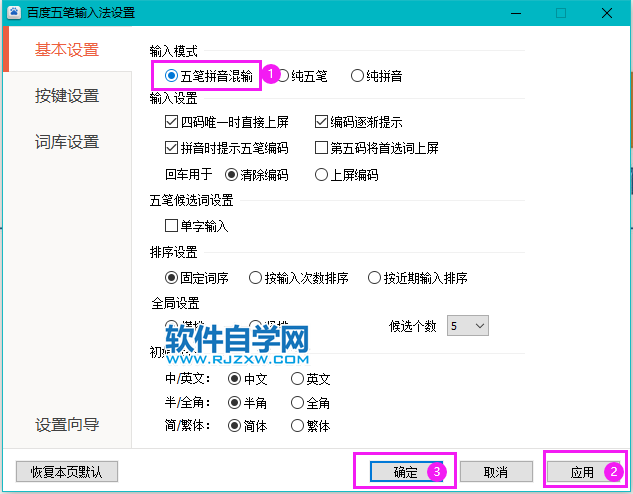Disable 编码逐渐提示 checkbox
Screen dimensions: 633x494
[322, 122]
